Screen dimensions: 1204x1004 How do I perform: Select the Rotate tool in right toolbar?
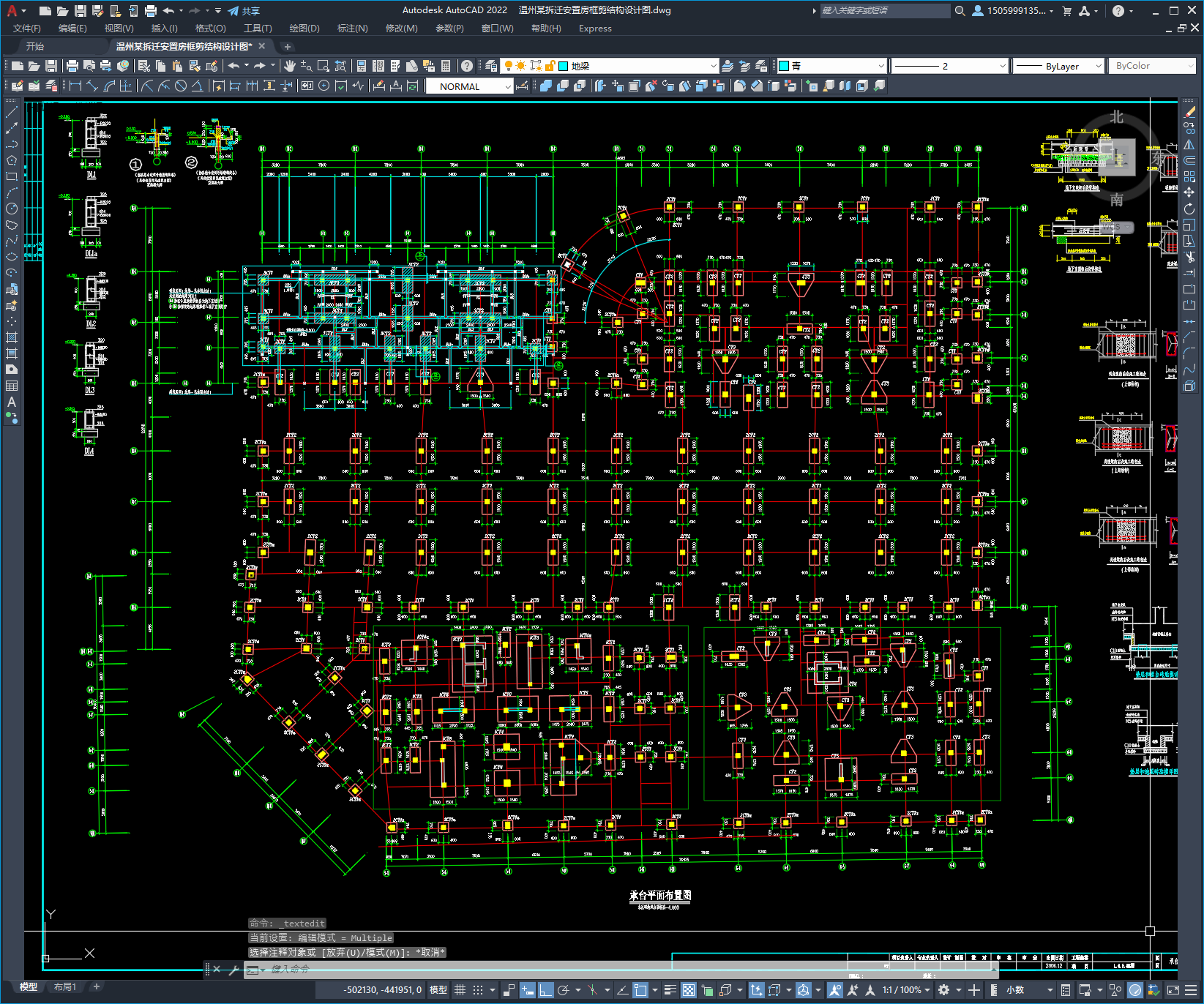(x=1189, y=209)
